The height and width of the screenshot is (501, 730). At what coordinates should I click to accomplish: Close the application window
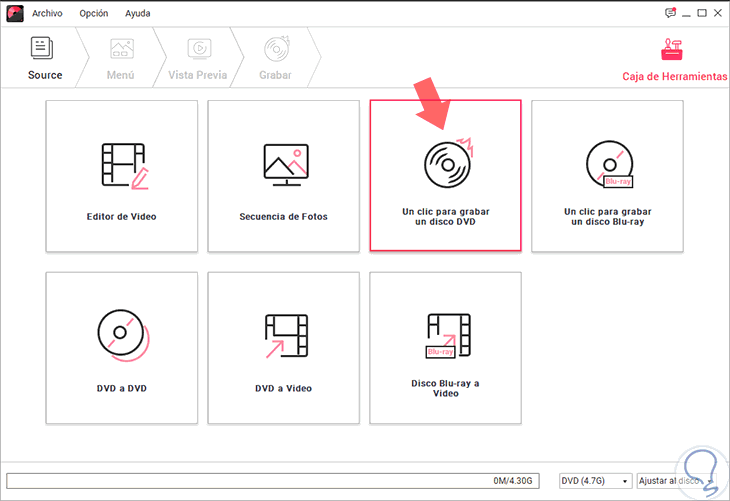[718, 13]
